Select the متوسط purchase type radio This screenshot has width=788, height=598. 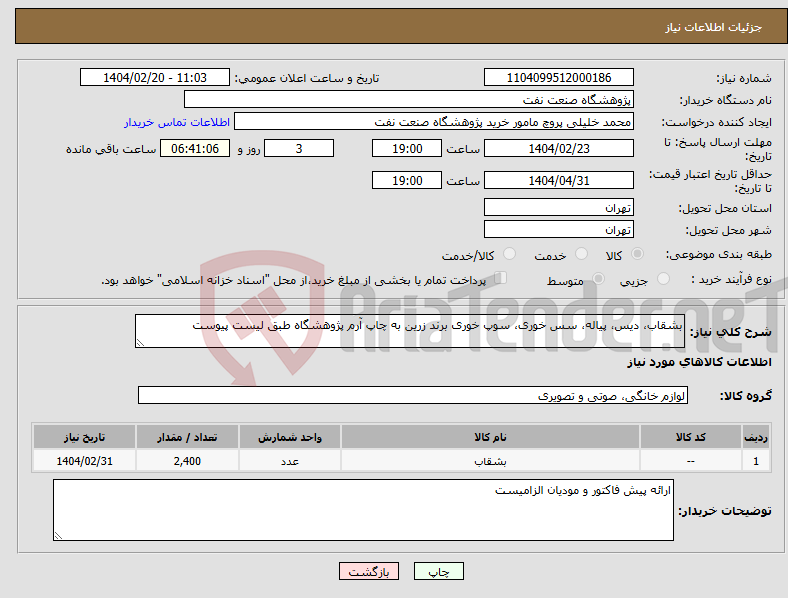click(x=599, y=278)
